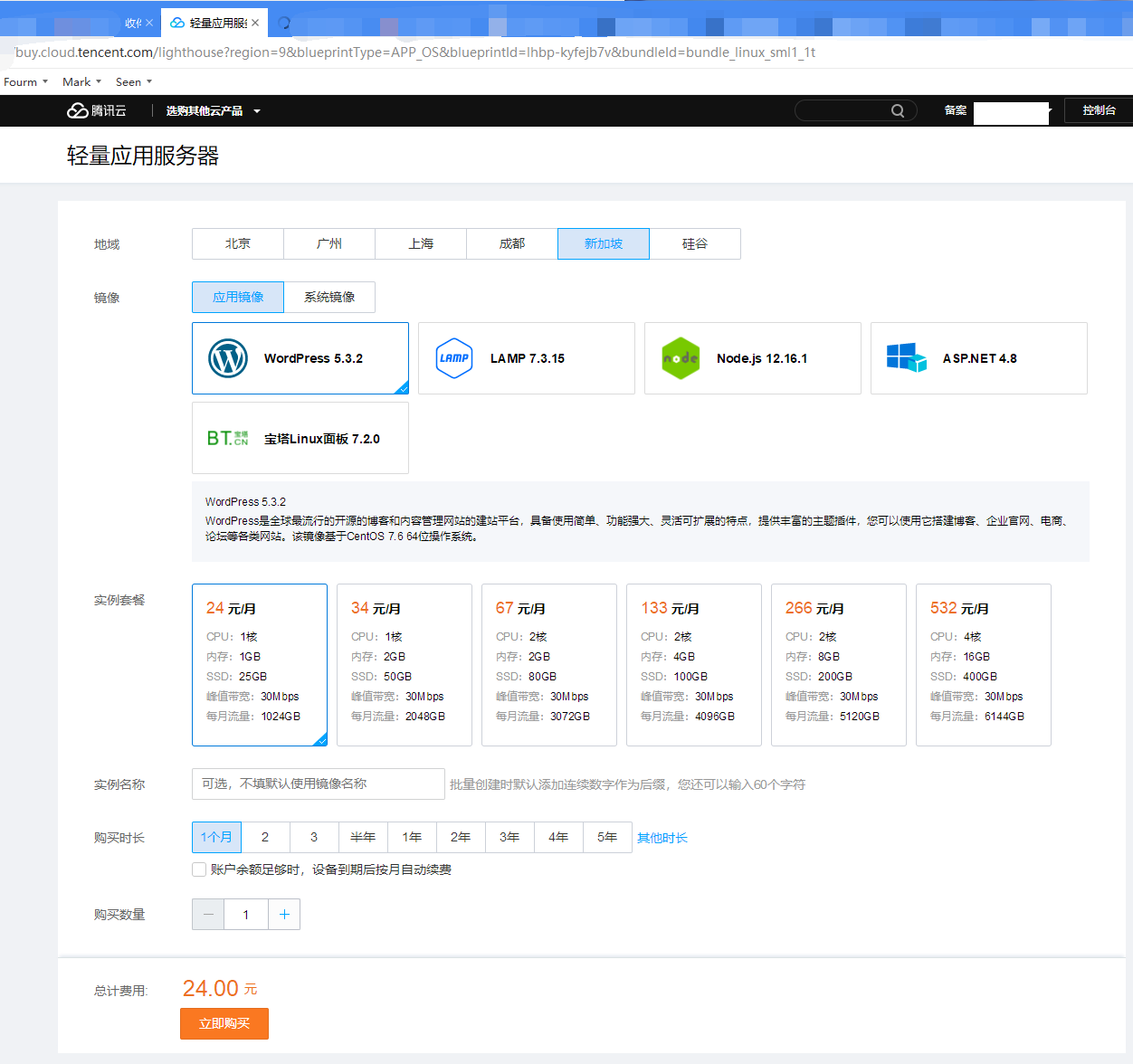
Task: Select 2 months purchase duration
Action: point(265,837)
